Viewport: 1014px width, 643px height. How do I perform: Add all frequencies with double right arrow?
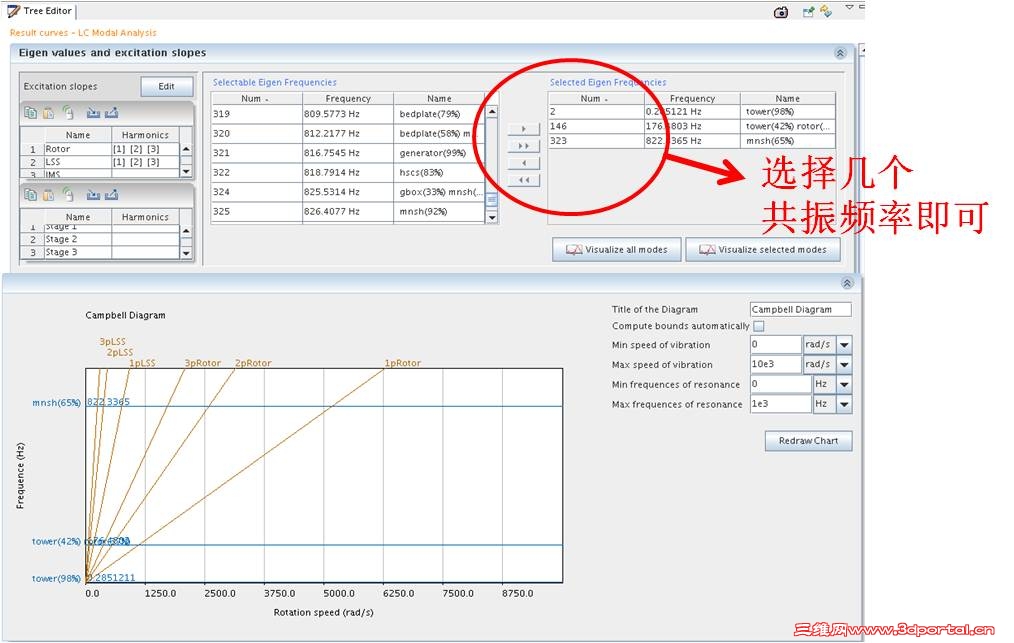(x=524, y=146)
